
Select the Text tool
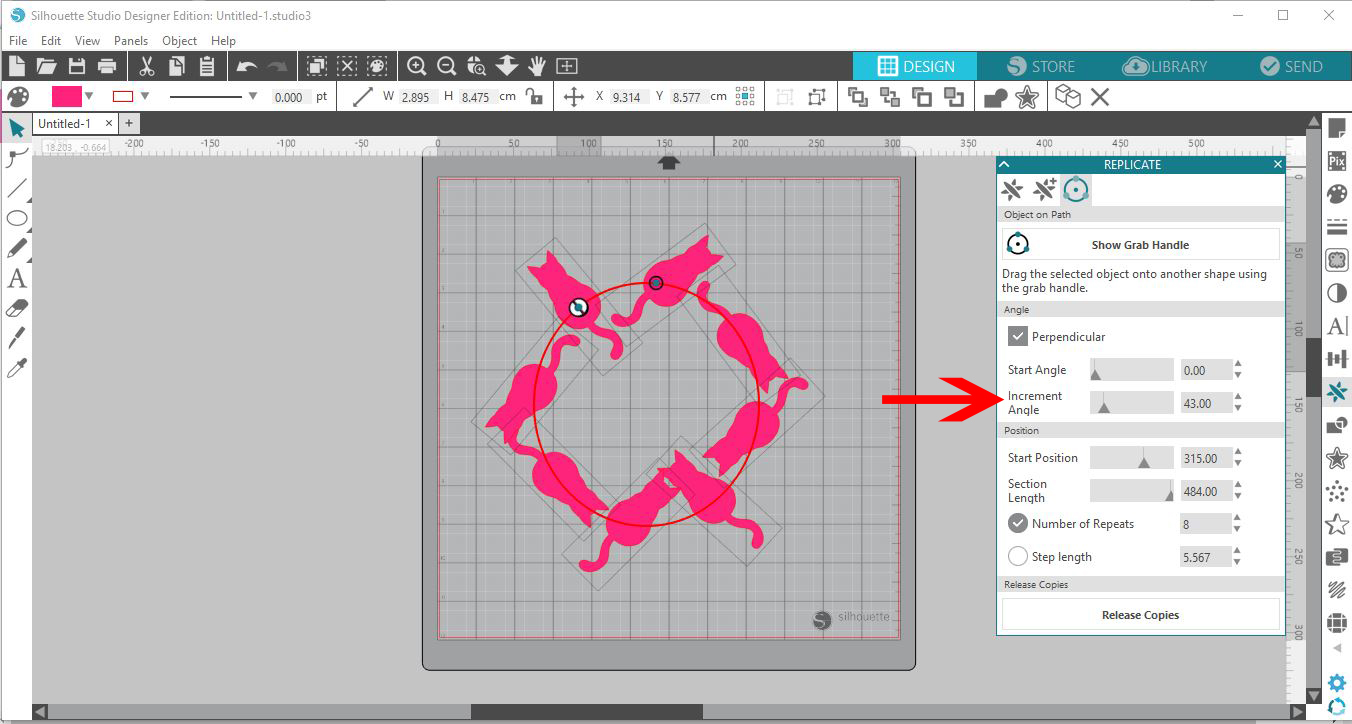(x=16, y=279)
